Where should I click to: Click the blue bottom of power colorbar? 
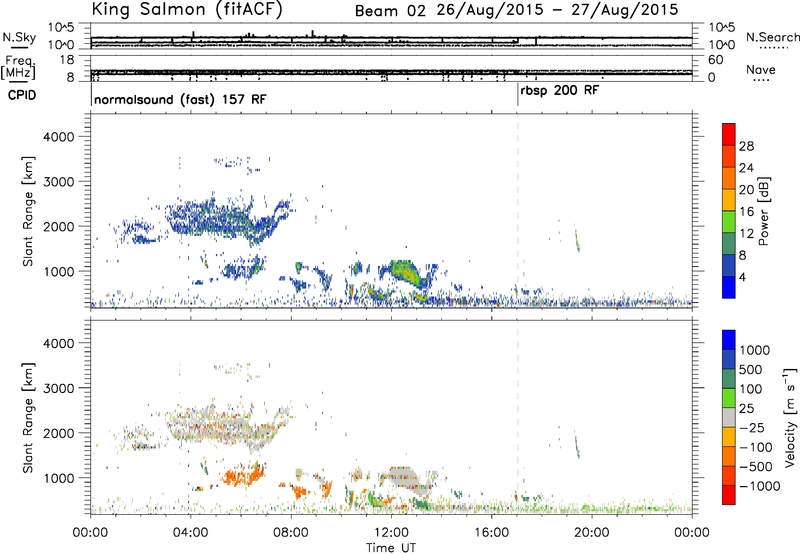click(729, 287)
